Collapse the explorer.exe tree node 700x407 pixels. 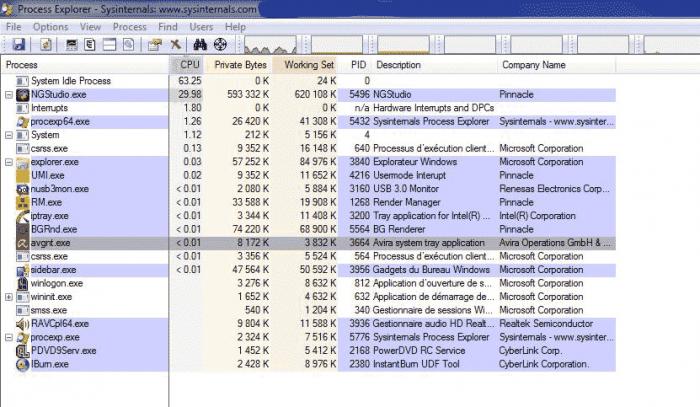coord(8,162)
